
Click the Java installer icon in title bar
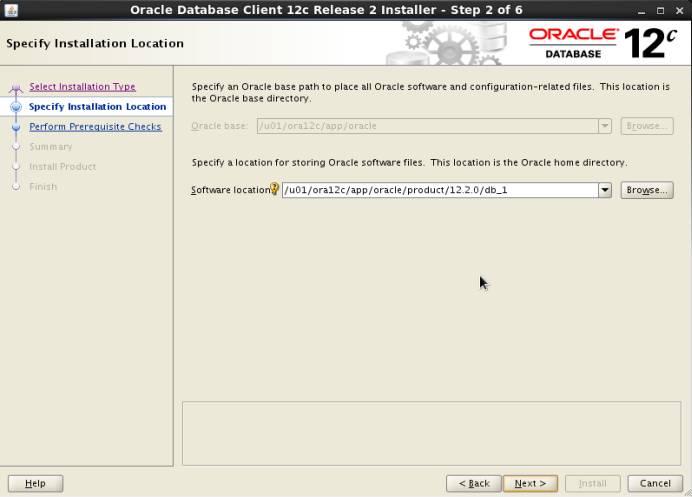point(11,10)
